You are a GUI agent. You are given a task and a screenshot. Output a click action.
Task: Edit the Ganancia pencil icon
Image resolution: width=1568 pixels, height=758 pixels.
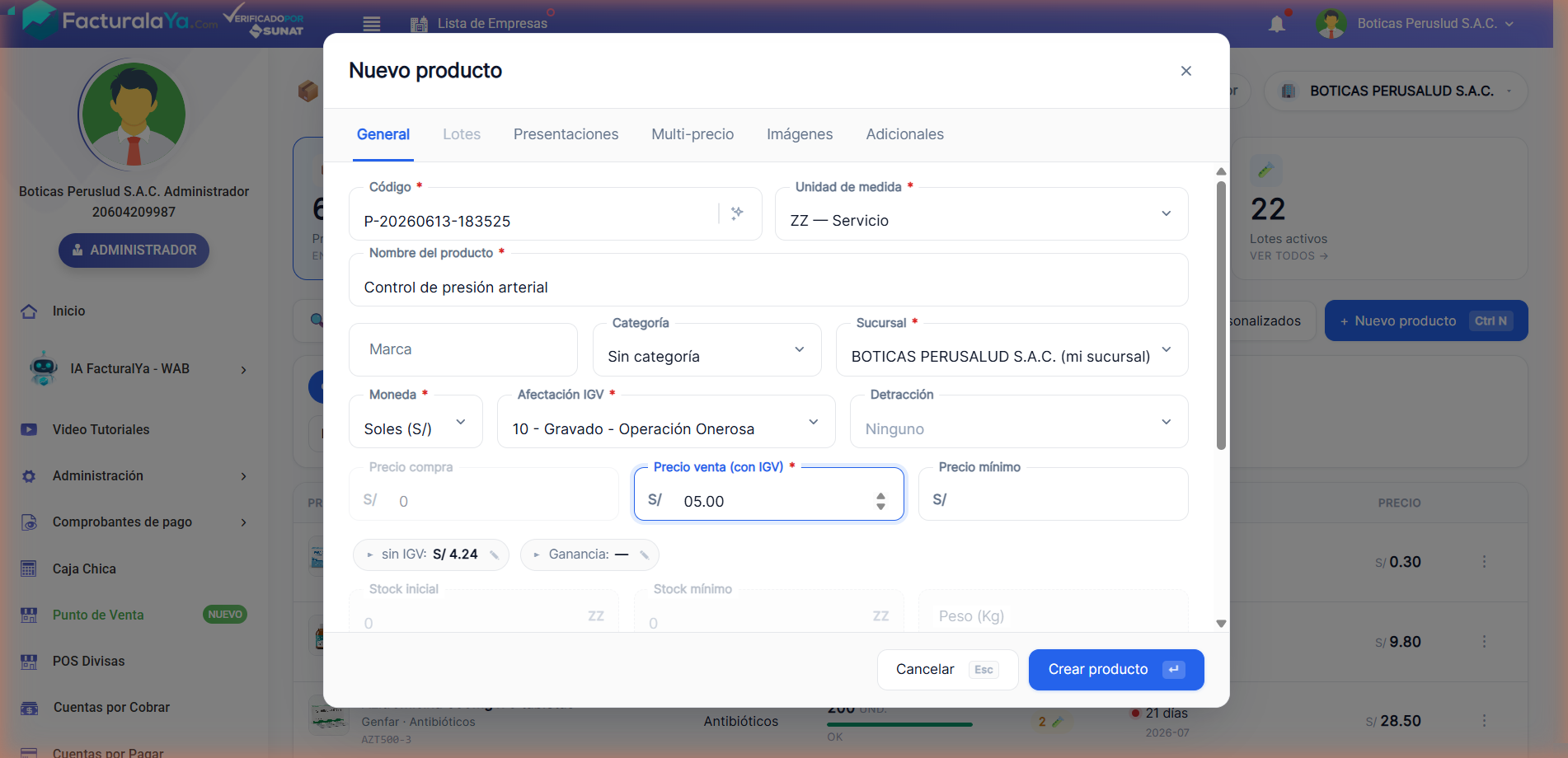(645, 555)
